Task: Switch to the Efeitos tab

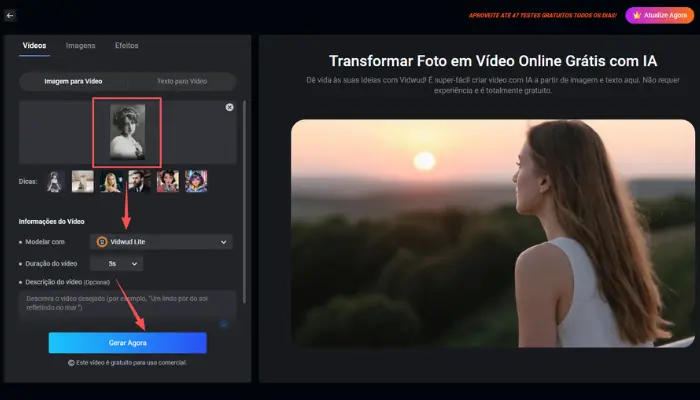Action: [x=127, y=46]
